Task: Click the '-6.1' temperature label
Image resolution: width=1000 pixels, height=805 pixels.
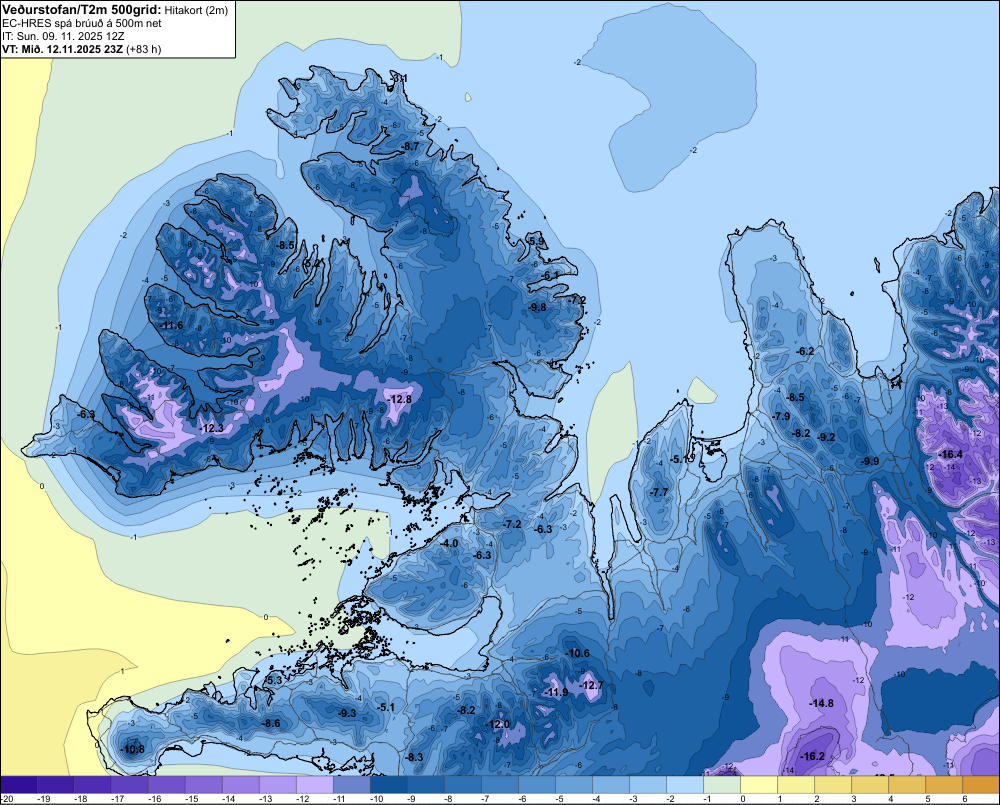Action: [x=550, y=275]
